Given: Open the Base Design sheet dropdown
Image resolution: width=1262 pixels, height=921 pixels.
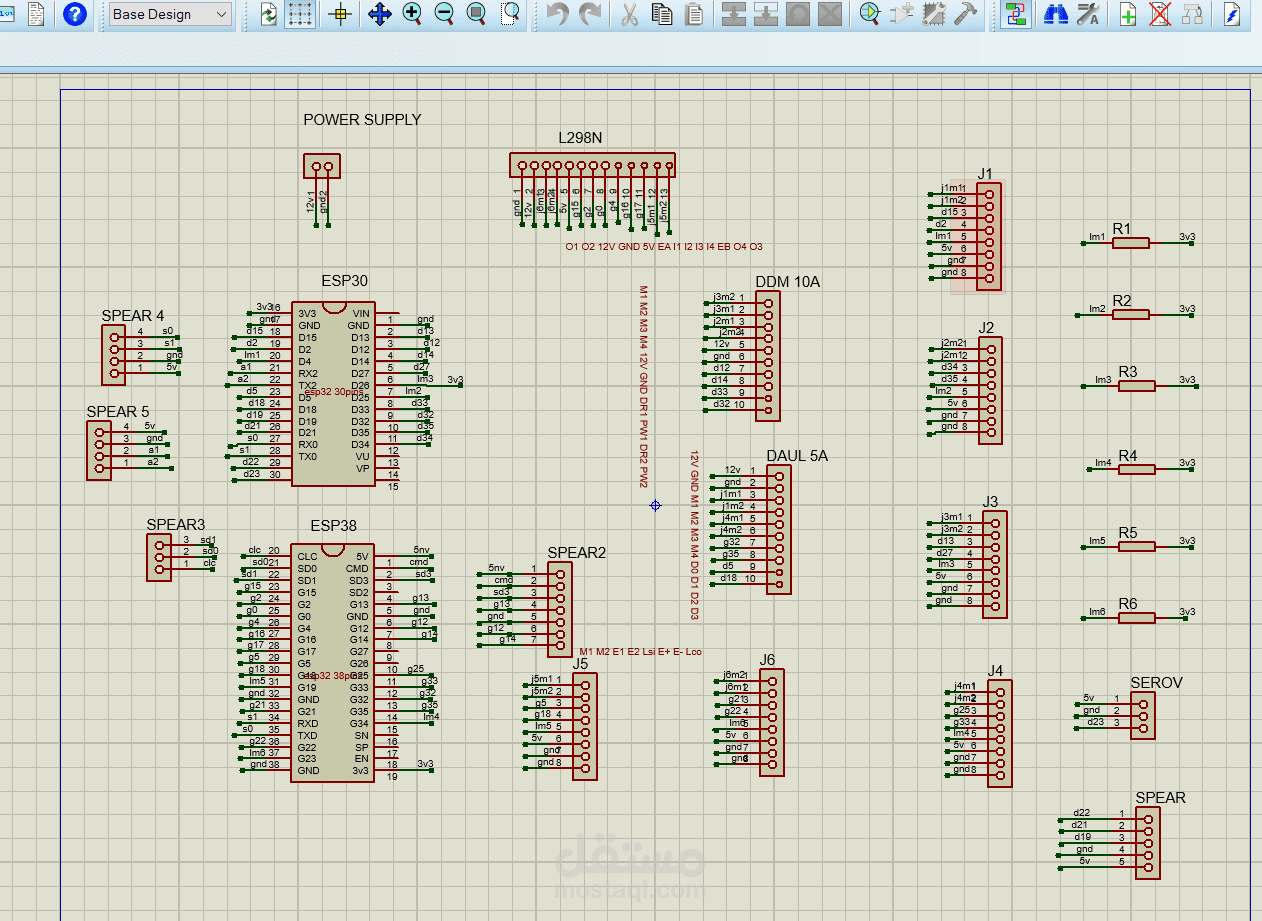Looking at the screenshot, I should pyautogui.click(x=169, y=14).
